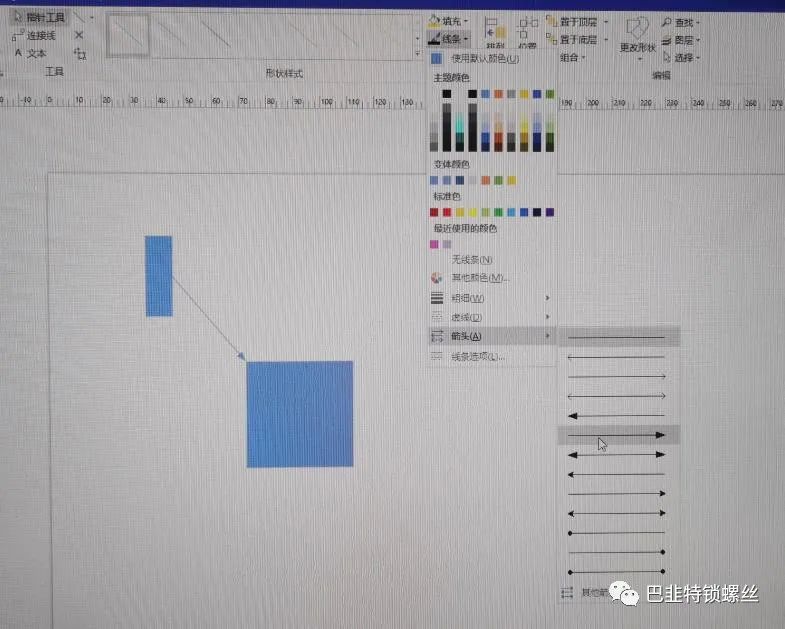This screenshot has width=785, height=629.
Task: Select the 指针工具 pointer tool
Action: pos(39,18)
